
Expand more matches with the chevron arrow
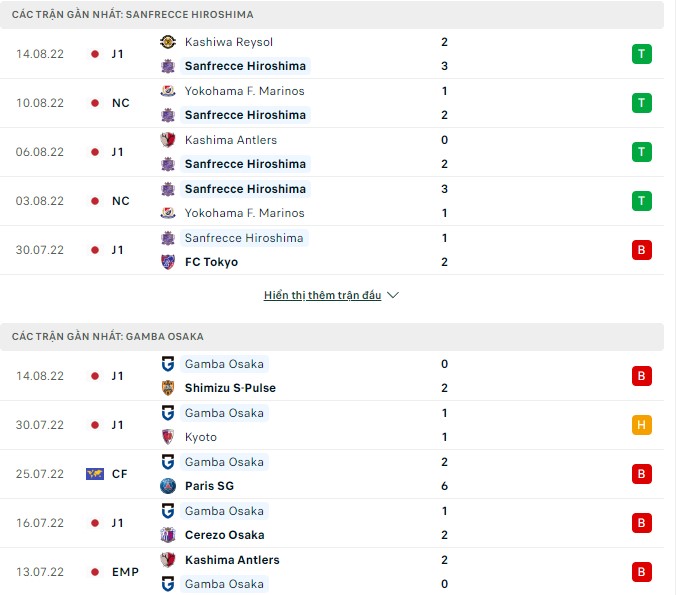pyautogui.click(x=393, y=296)
